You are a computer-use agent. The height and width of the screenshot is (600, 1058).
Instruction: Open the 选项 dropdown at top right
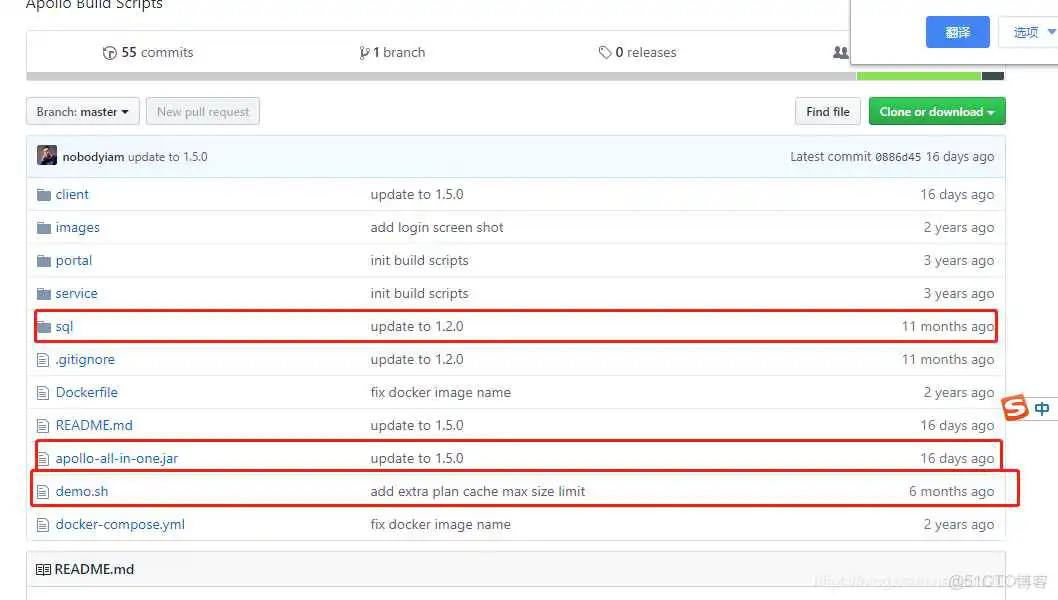click(x=1028, y=31)
